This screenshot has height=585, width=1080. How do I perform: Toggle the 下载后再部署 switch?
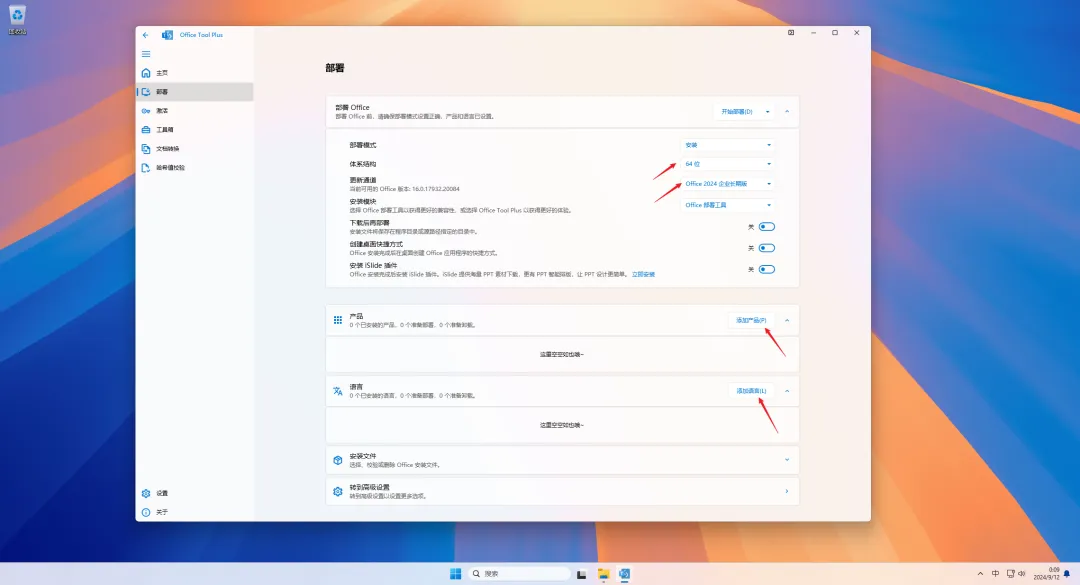[767, 227]
